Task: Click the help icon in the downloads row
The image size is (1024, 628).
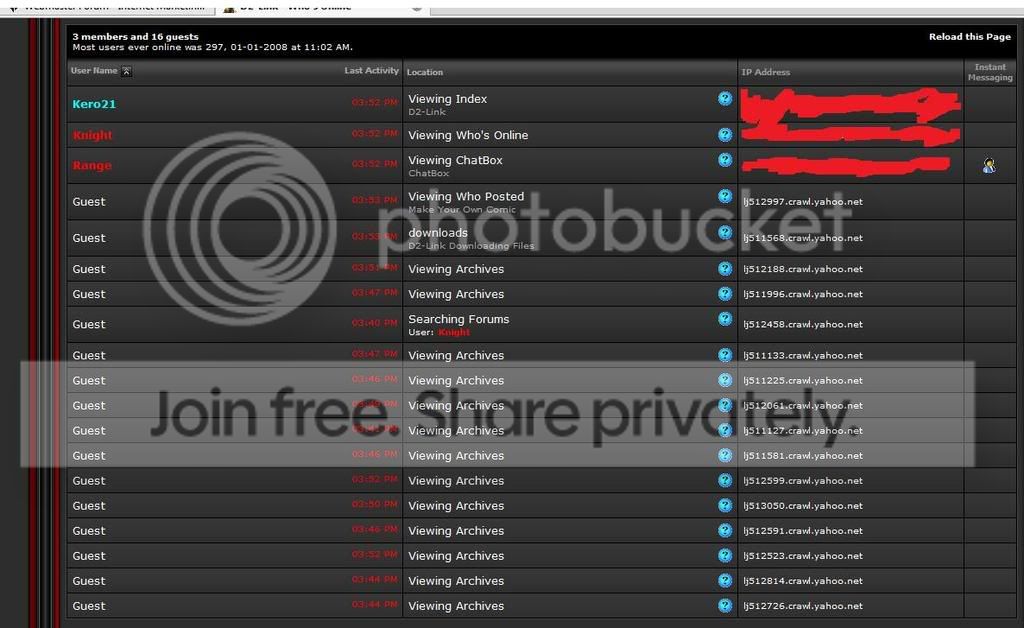Action: 725,232
